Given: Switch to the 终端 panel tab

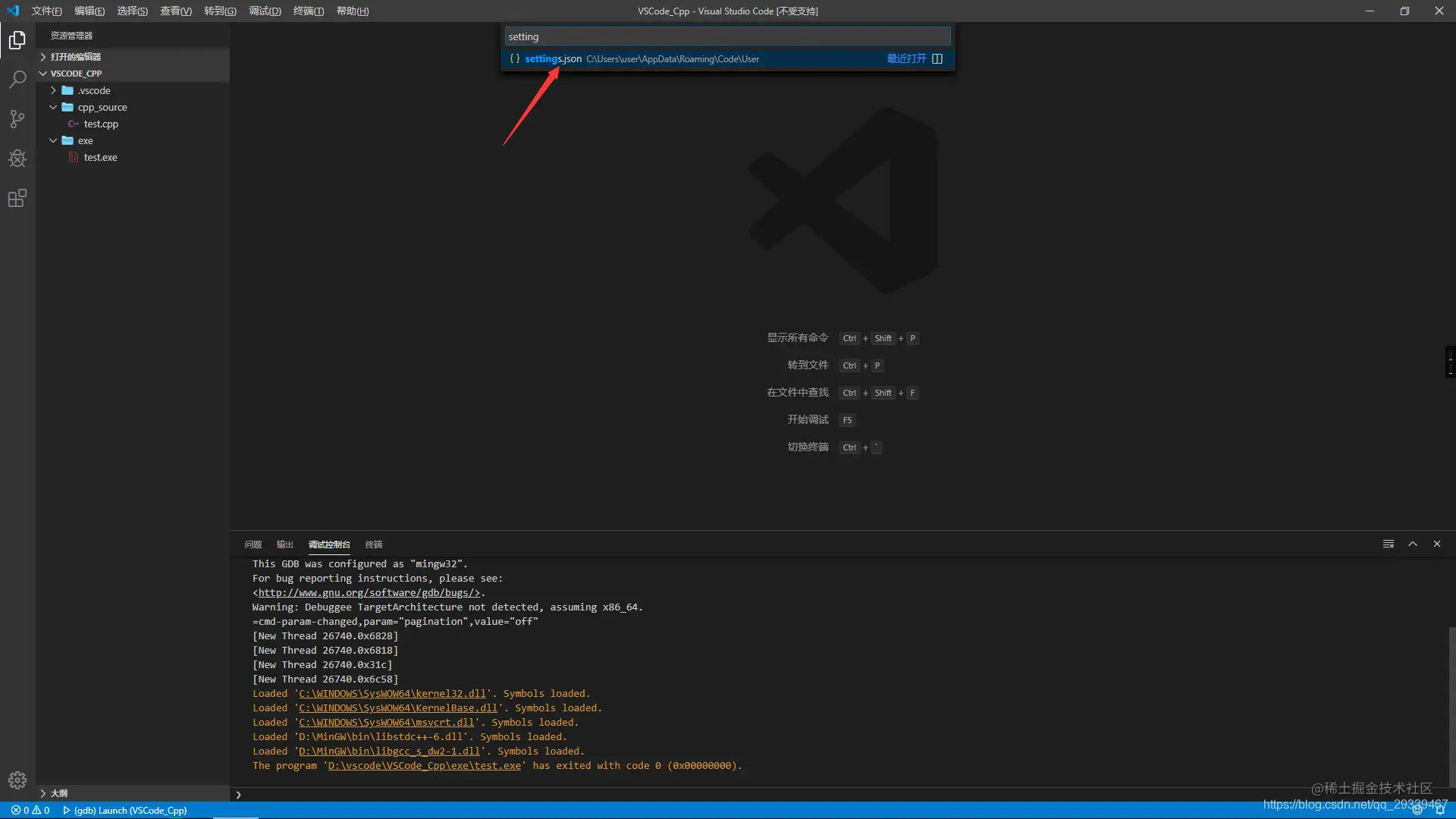Looking at the screenshot, I should point(374,544).
